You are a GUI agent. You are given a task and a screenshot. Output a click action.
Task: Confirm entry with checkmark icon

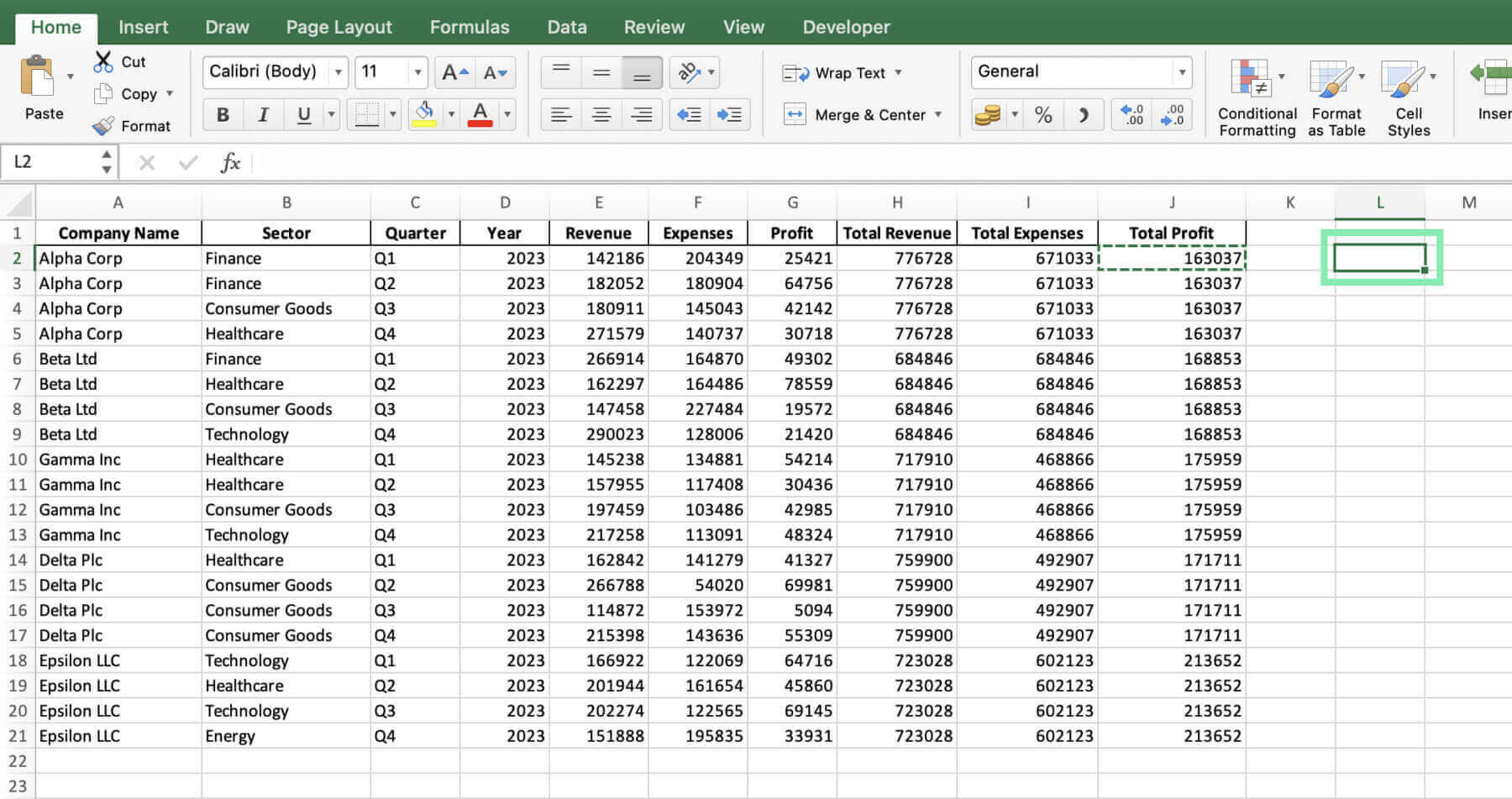point(188,162)
